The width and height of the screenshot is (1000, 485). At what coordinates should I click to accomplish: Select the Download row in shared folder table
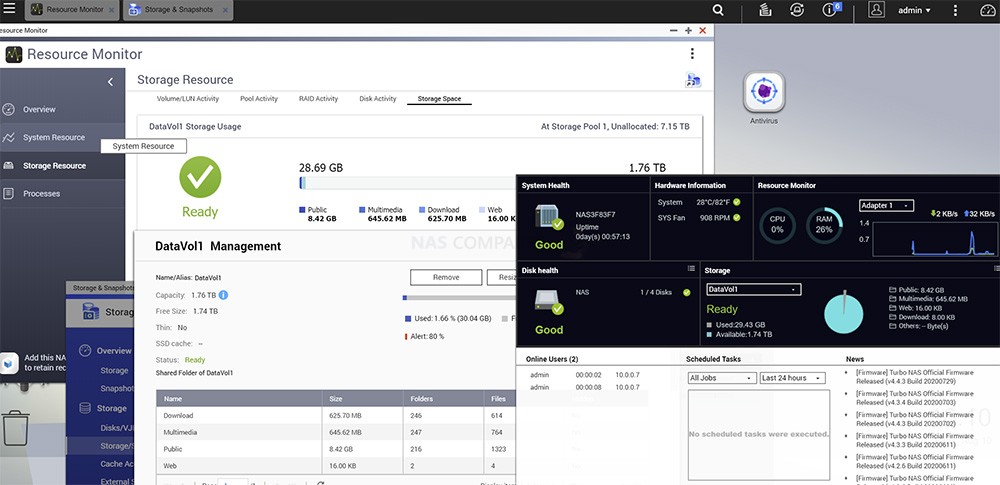coord(336,415)
